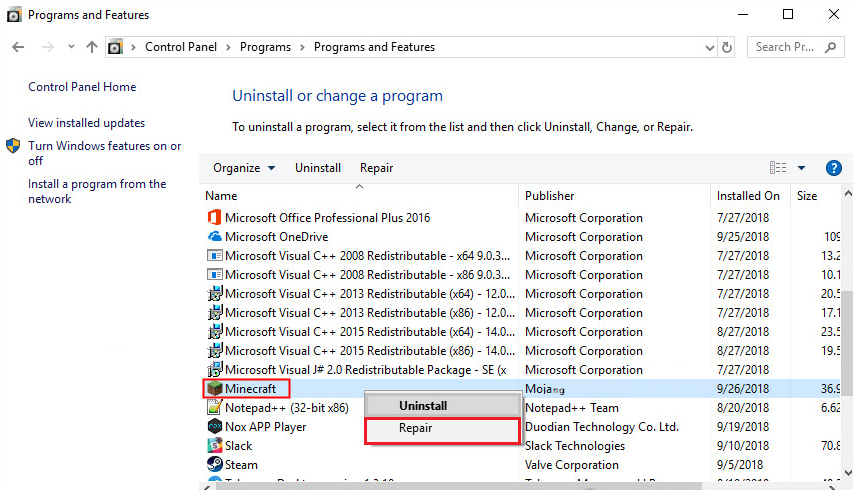Viewport: 853px width, 490px height.
Task: Click the view layout icon in the toolbar
Action: 778,168
